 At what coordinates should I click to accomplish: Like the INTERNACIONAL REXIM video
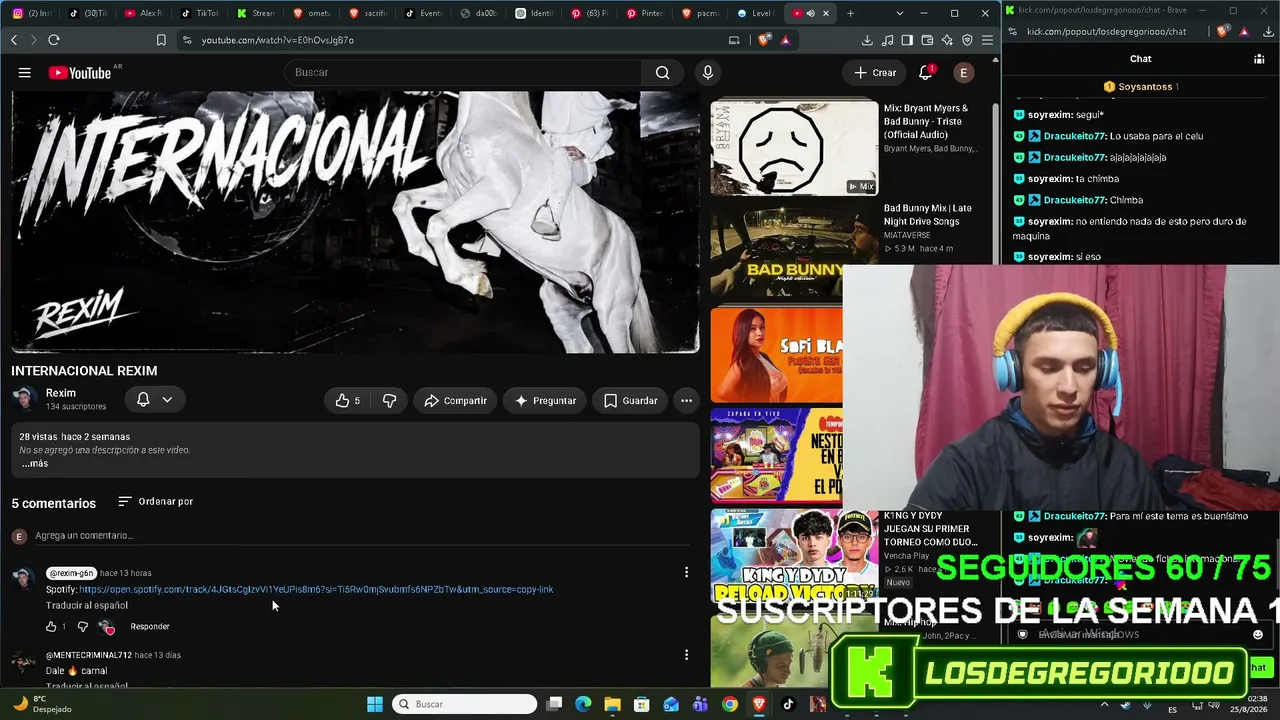click(x=348, y=400)
